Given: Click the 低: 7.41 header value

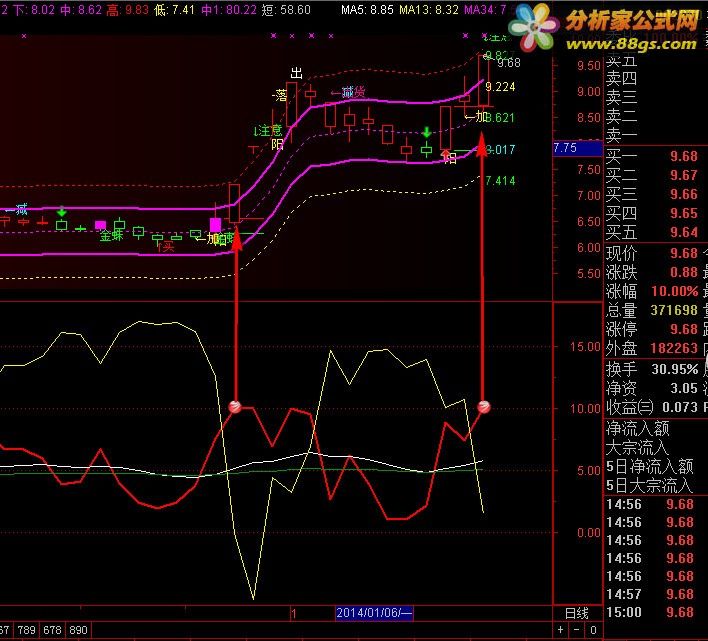Looking at the screenshot, I should 174,9.
